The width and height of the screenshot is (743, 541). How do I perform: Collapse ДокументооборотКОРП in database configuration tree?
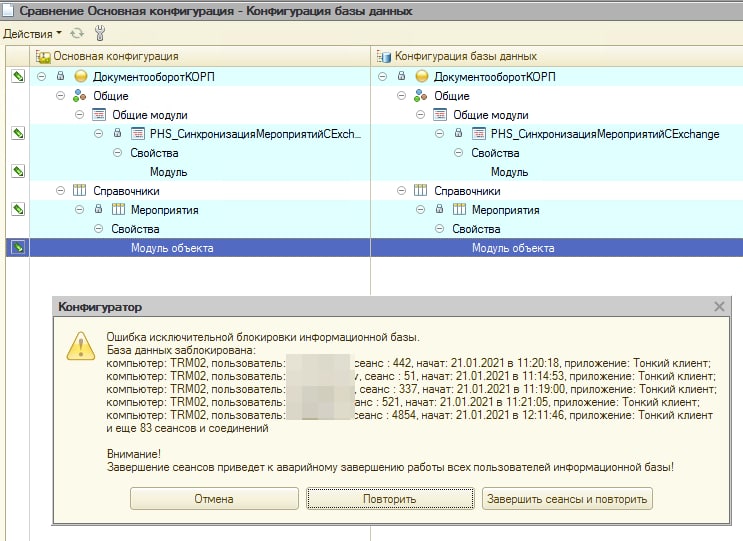[x=383, y=76]
